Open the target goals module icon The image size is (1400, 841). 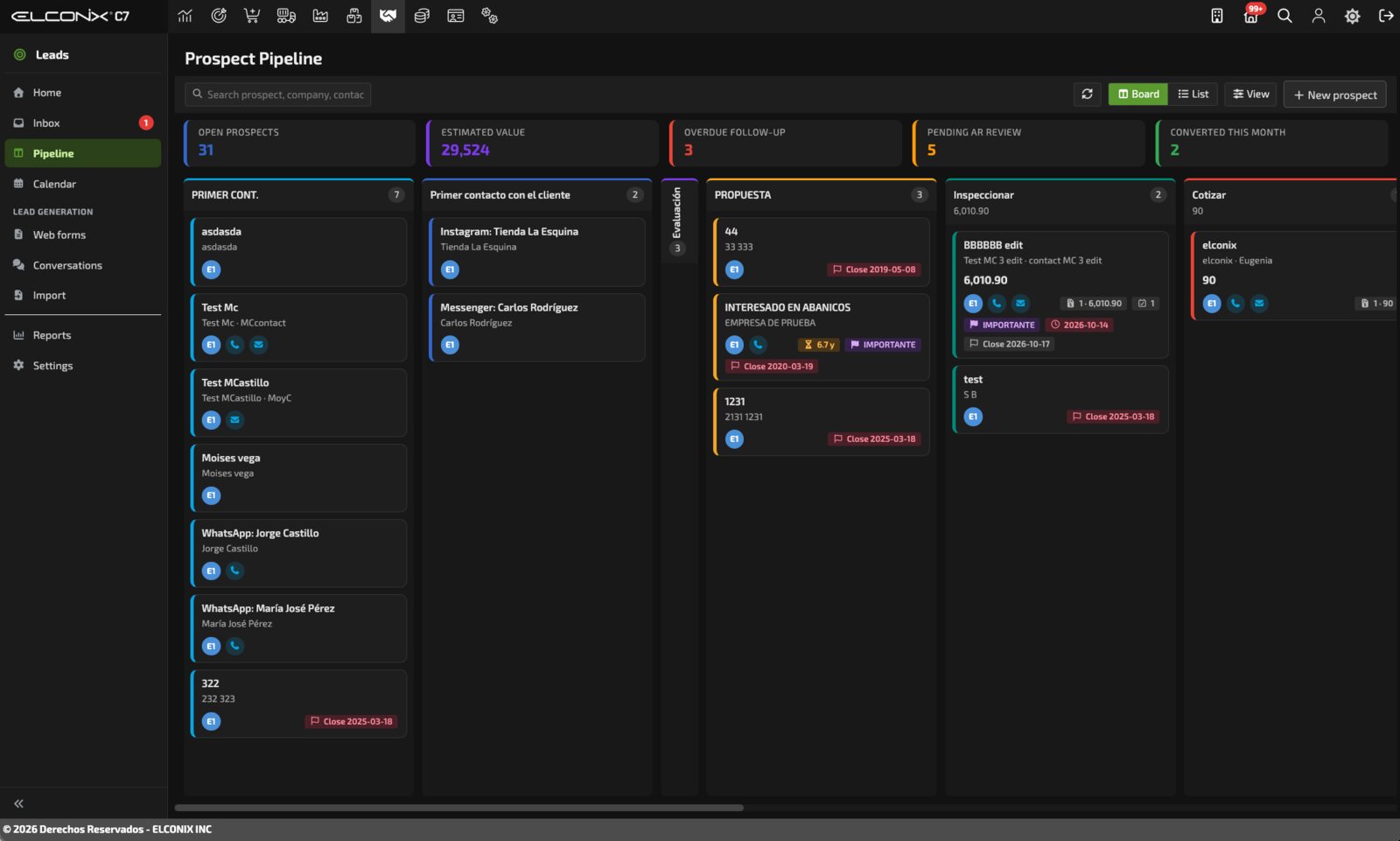(x=219, y=16)
